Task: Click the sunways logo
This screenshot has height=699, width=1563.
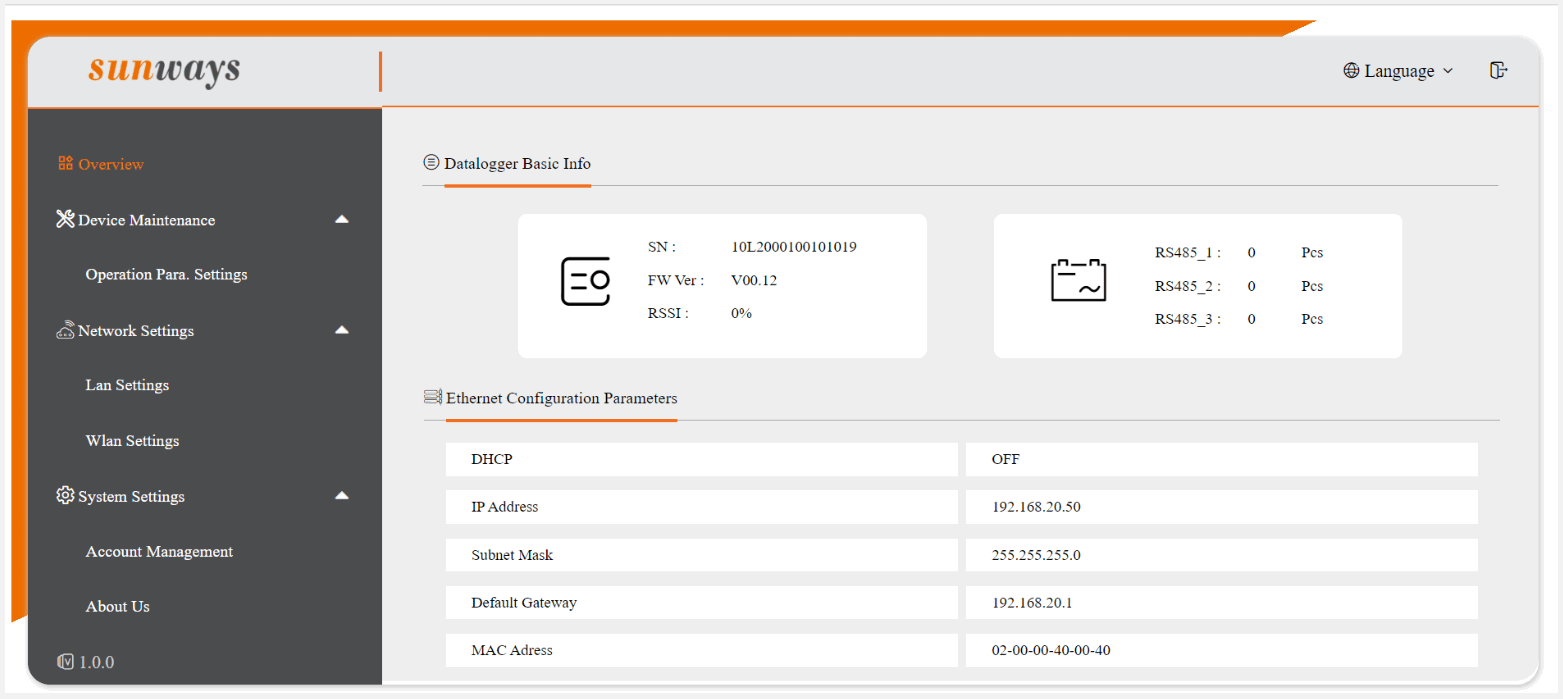Action: (x=164, y=69)
